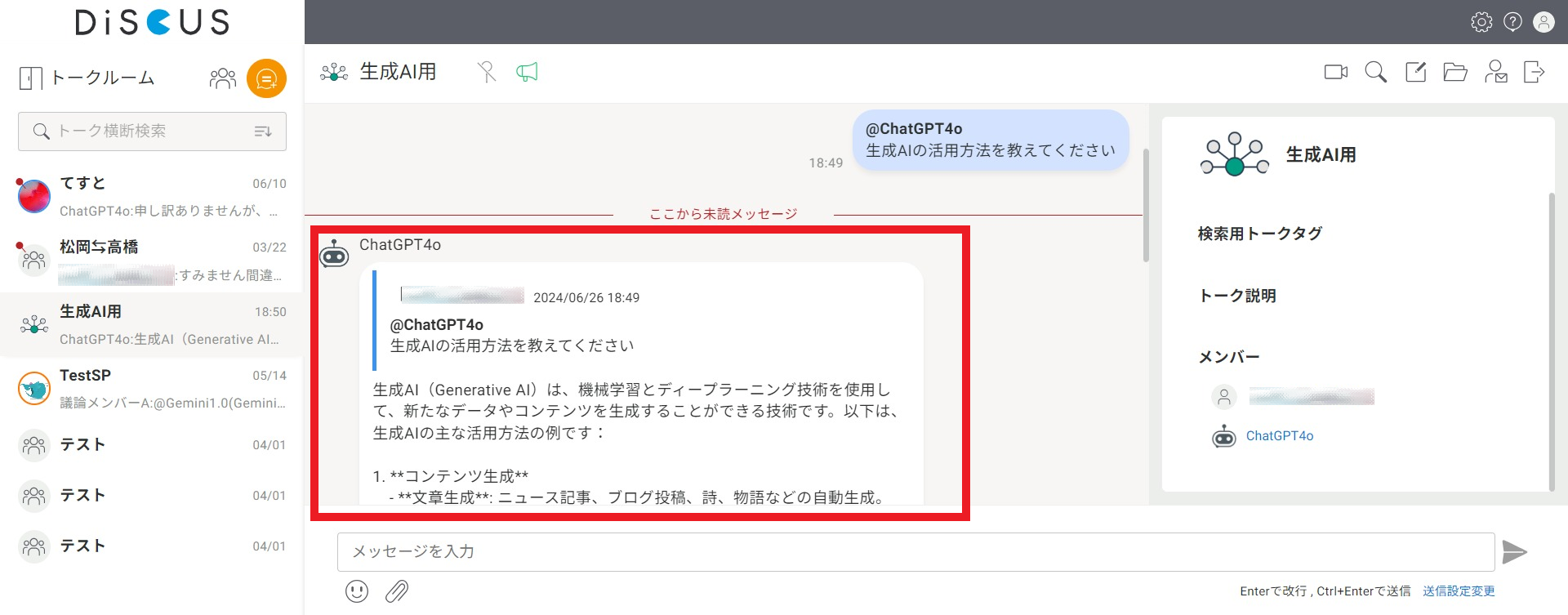This screenshot has height=615, width=1568.
Task: Click 生成AI用 header network icon
Action: pos(334,73)
